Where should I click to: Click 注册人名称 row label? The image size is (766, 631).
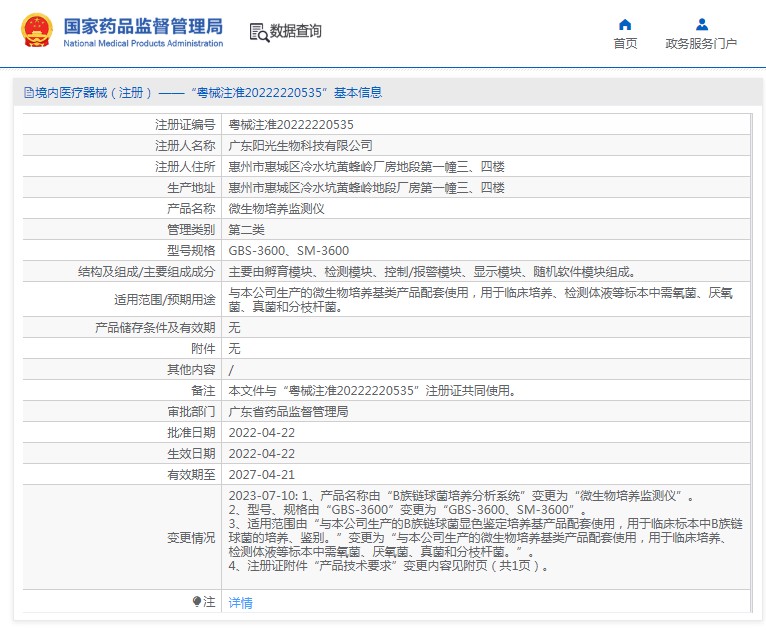click(185, 146)
